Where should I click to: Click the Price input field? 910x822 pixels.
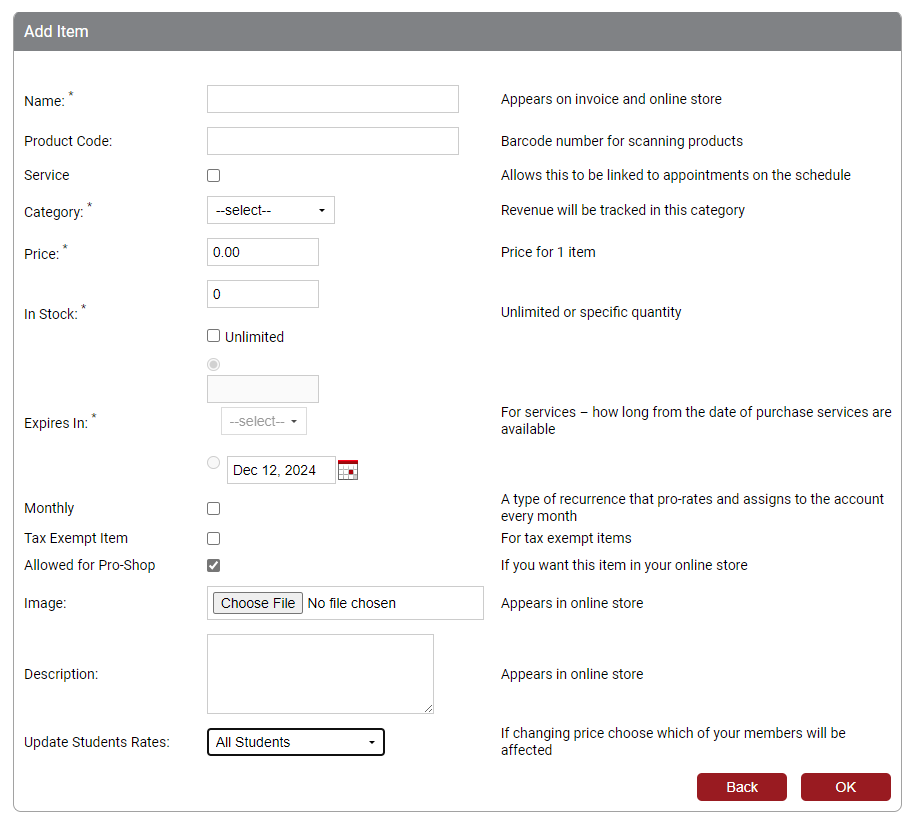(x=262, y=252)
